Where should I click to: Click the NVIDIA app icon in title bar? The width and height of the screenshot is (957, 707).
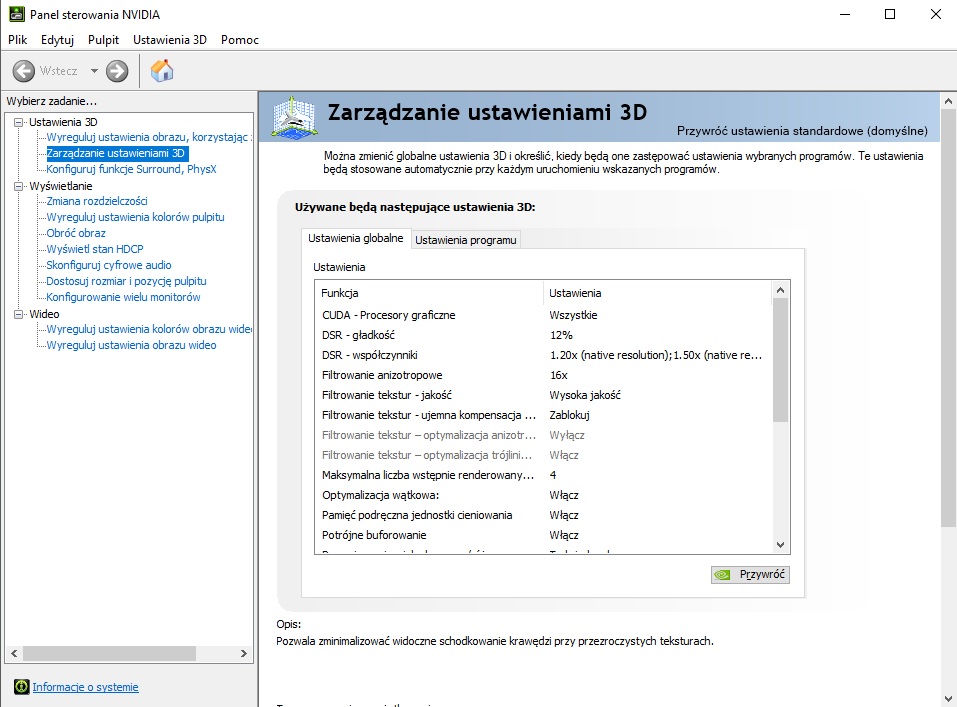coord(16,14)
